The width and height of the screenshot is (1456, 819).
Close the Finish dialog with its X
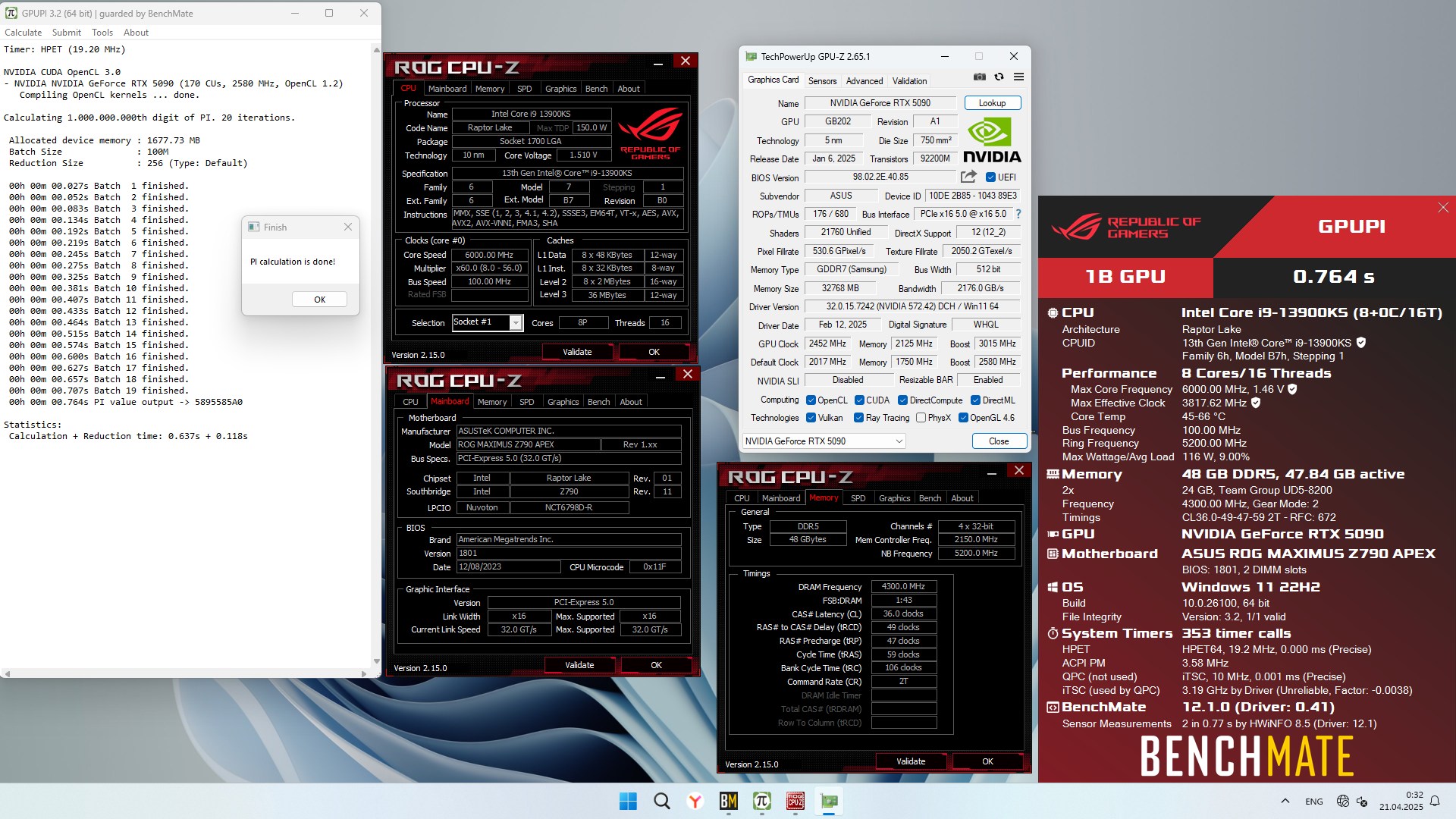[347, 227]
